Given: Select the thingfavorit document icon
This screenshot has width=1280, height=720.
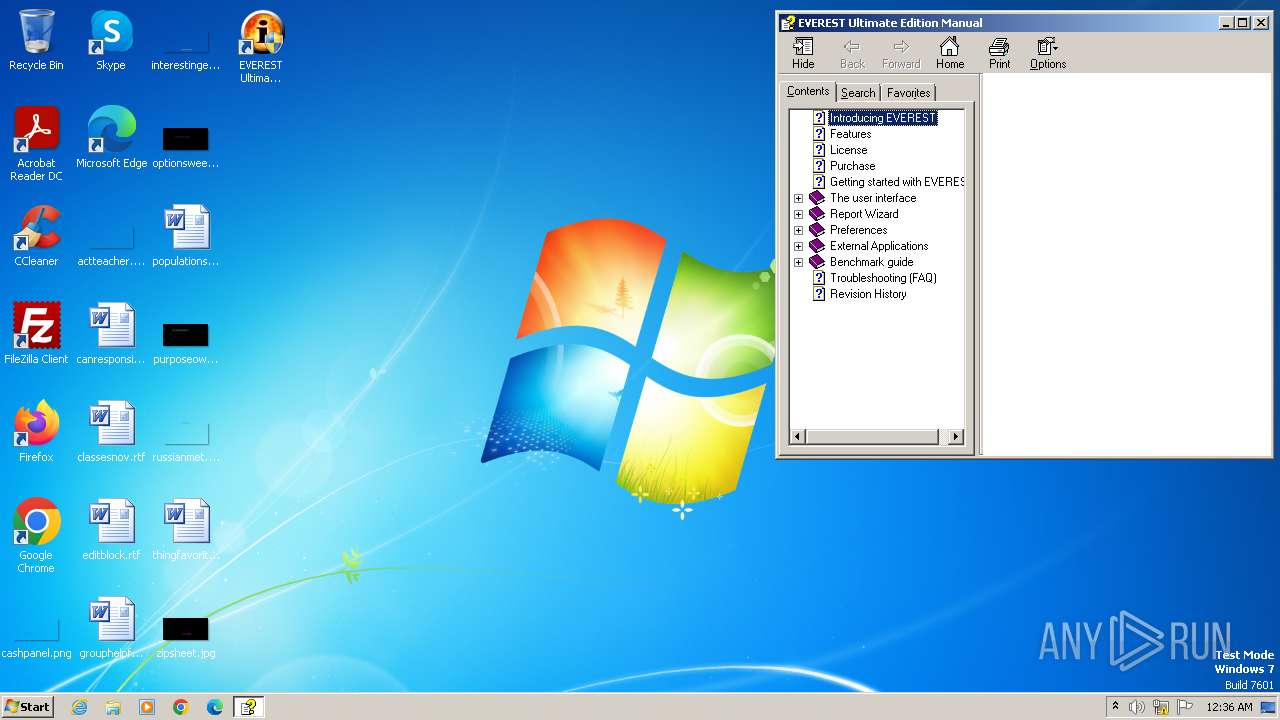Looking at the screenshot, I should coord(186,531).
